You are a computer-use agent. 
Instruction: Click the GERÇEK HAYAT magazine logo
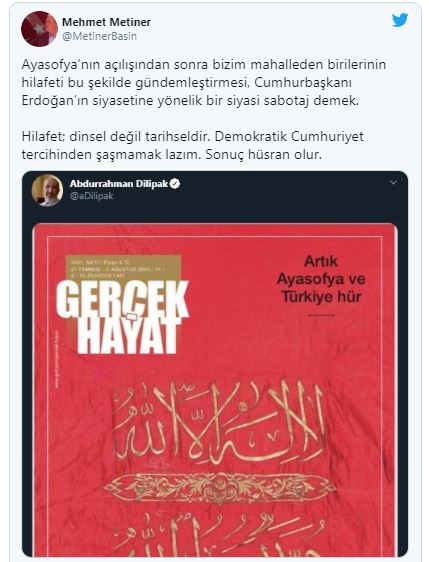[122, 317]
